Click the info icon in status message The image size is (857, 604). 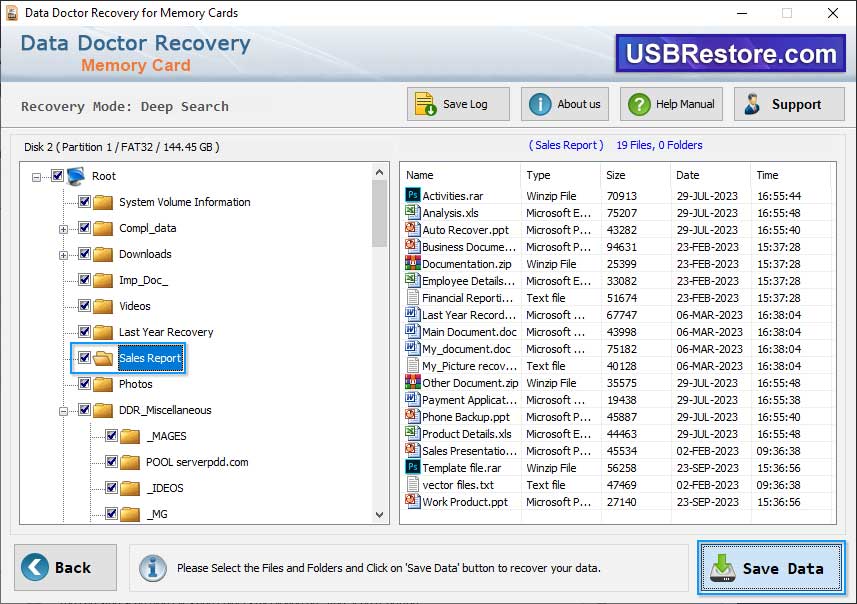[153, 568]
